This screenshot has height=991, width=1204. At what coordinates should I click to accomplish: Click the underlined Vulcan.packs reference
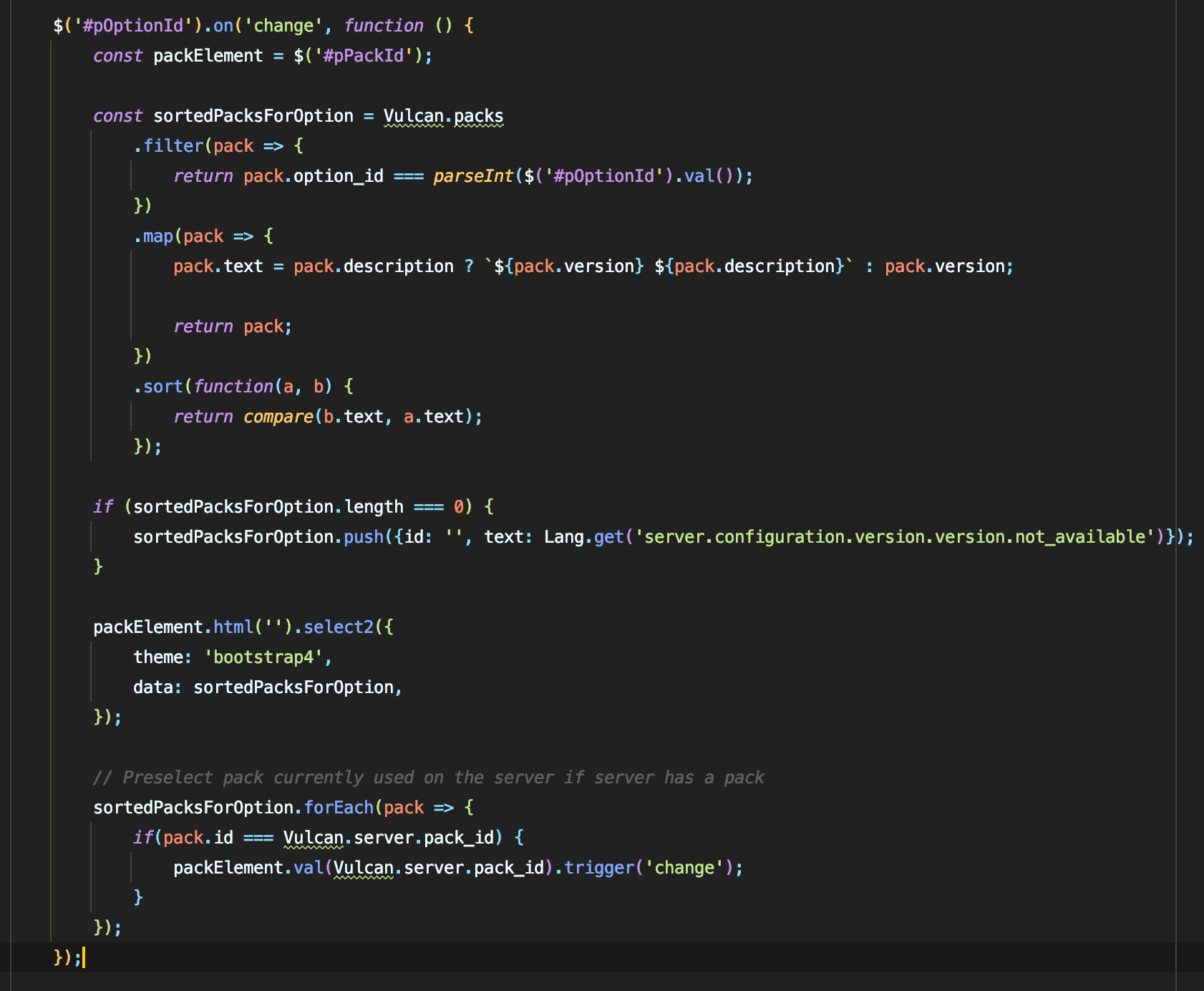[x=443, y=116]
